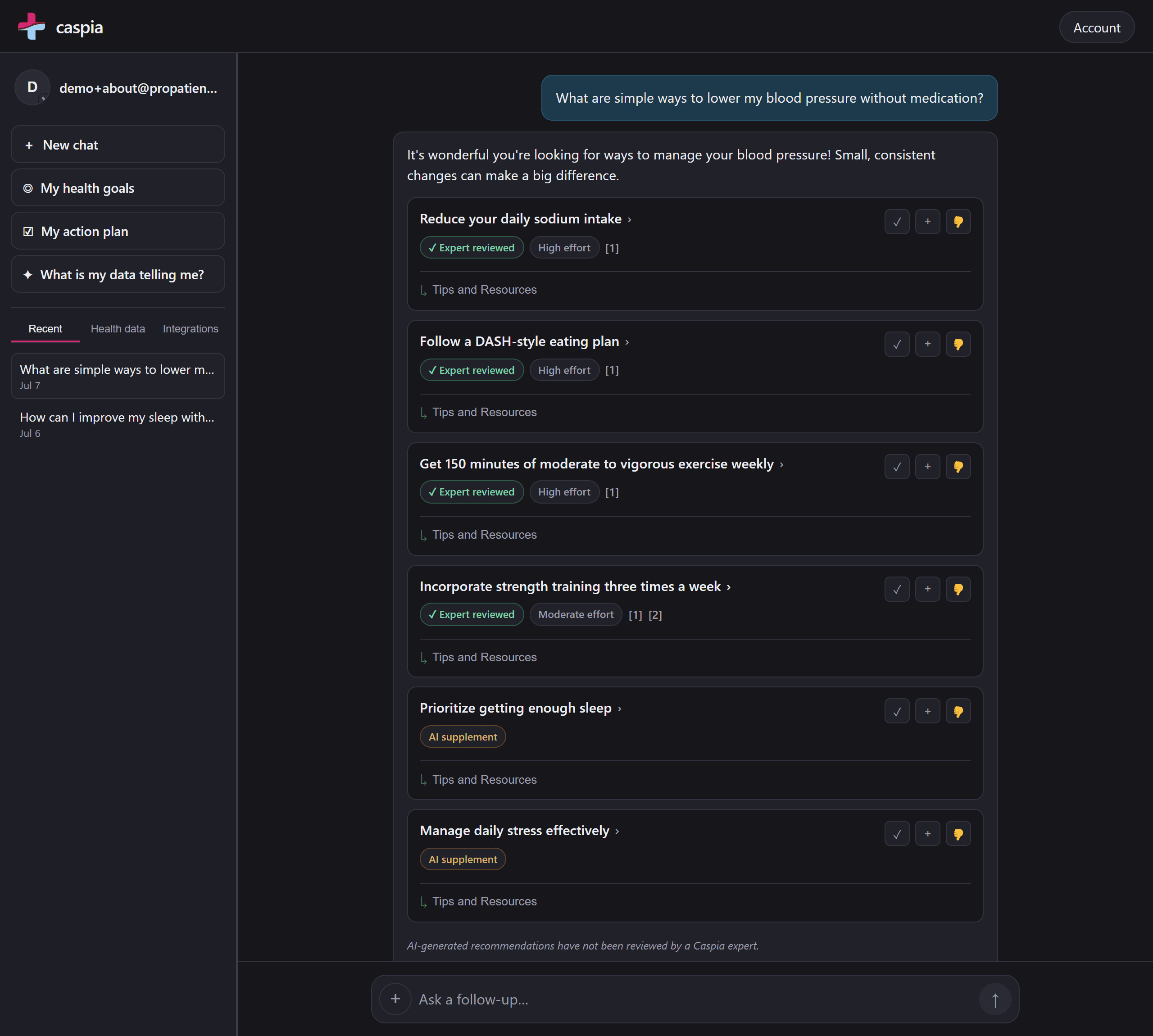The image size is (1153, 1036).
Task: Click the demo+about@propatien... account email
Action: (x=138, y=88)
